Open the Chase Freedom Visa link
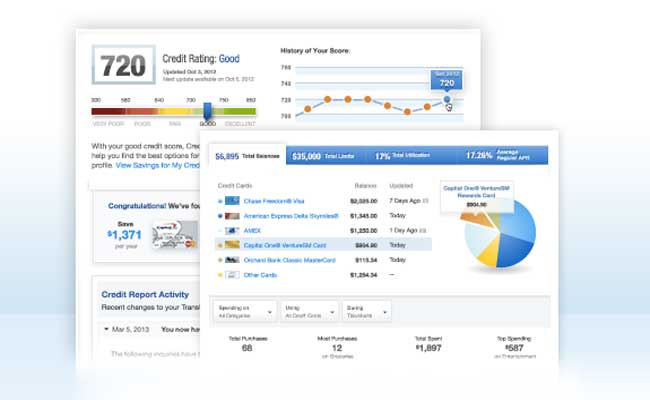Image resolution: width=650 pixels, height=400 pixels. (274, 201)
